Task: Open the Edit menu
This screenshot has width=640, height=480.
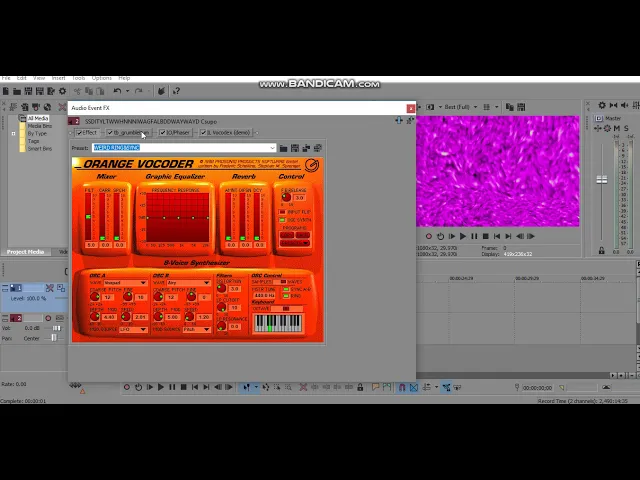Action: (x=22, y=78)
